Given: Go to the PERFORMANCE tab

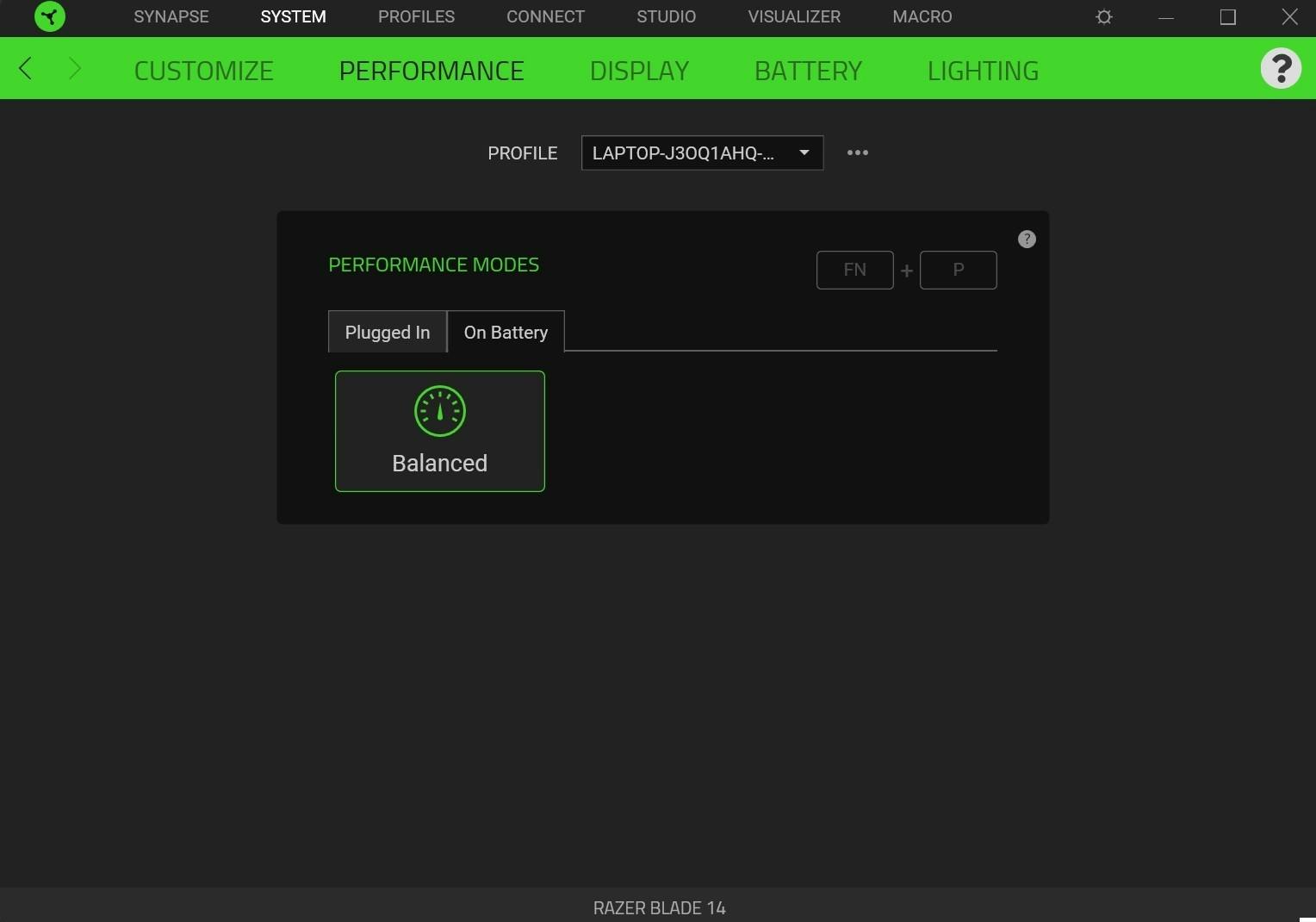Looking at the screenshot, I should click(x=431, y=71).
